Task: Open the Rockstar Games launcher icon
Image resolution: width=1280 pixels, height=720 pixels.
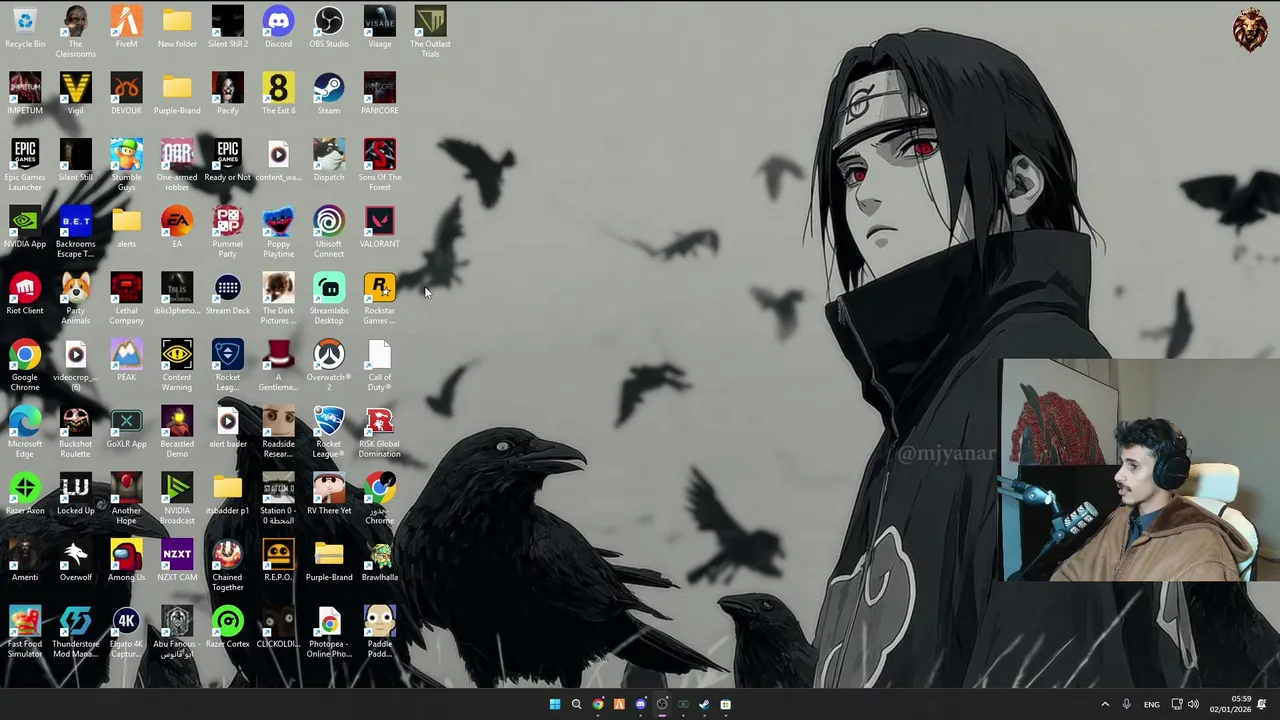Action: pyautogui.click(x=380, y=300)
